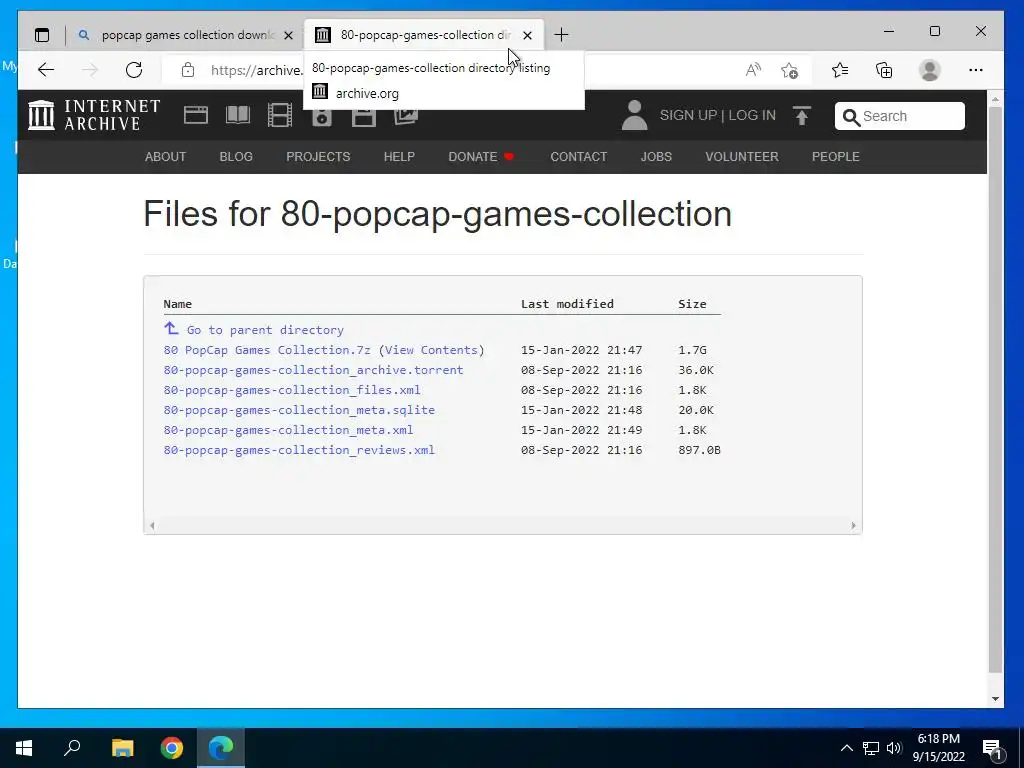This screenshot has width=1024, height=768.
Task: Click the SIGN UP link
Action: pos(688,116)
